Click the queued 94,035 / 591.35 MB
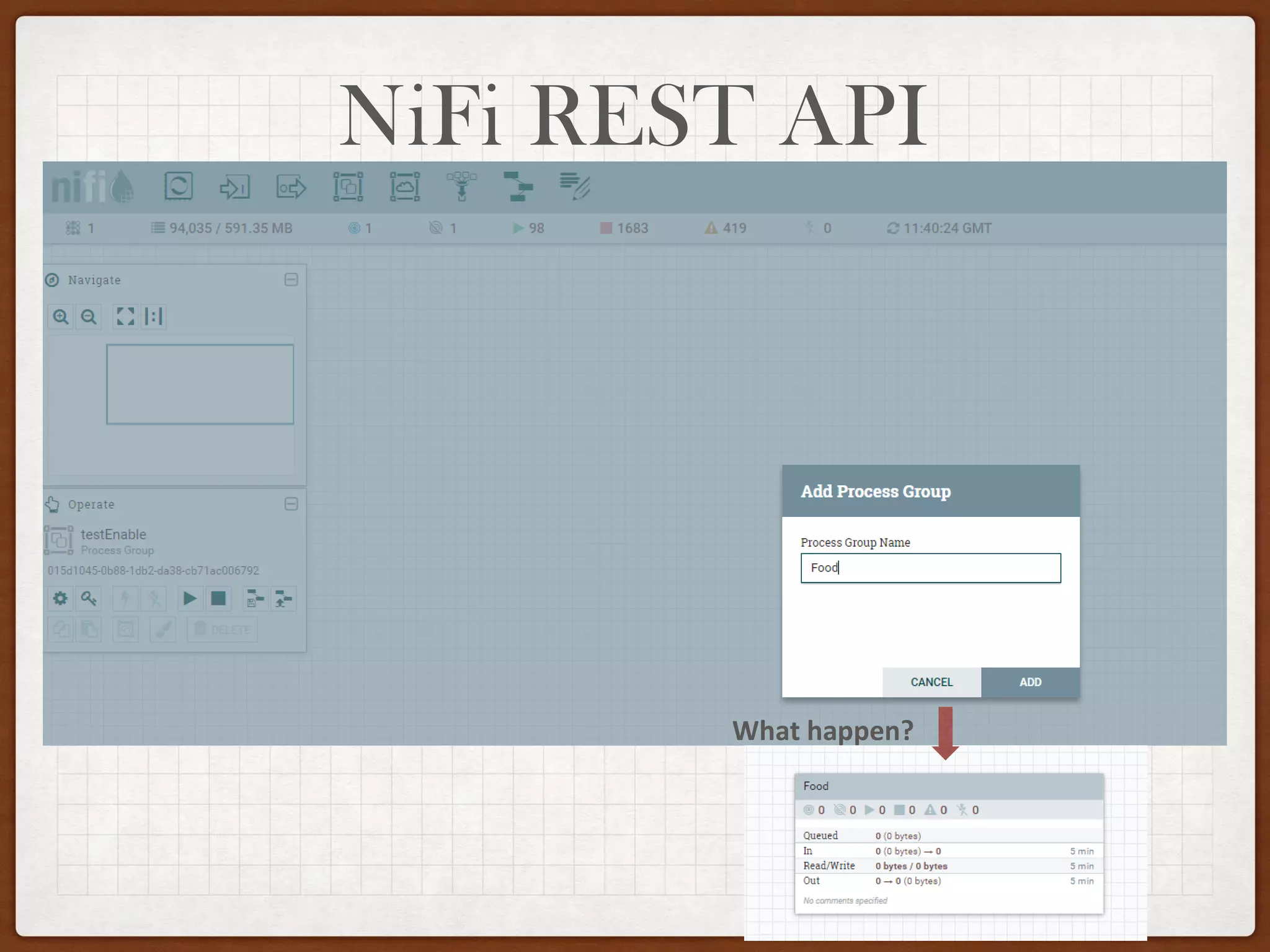This screenshot has width=1270, height=952. click(x=221, y=229)
